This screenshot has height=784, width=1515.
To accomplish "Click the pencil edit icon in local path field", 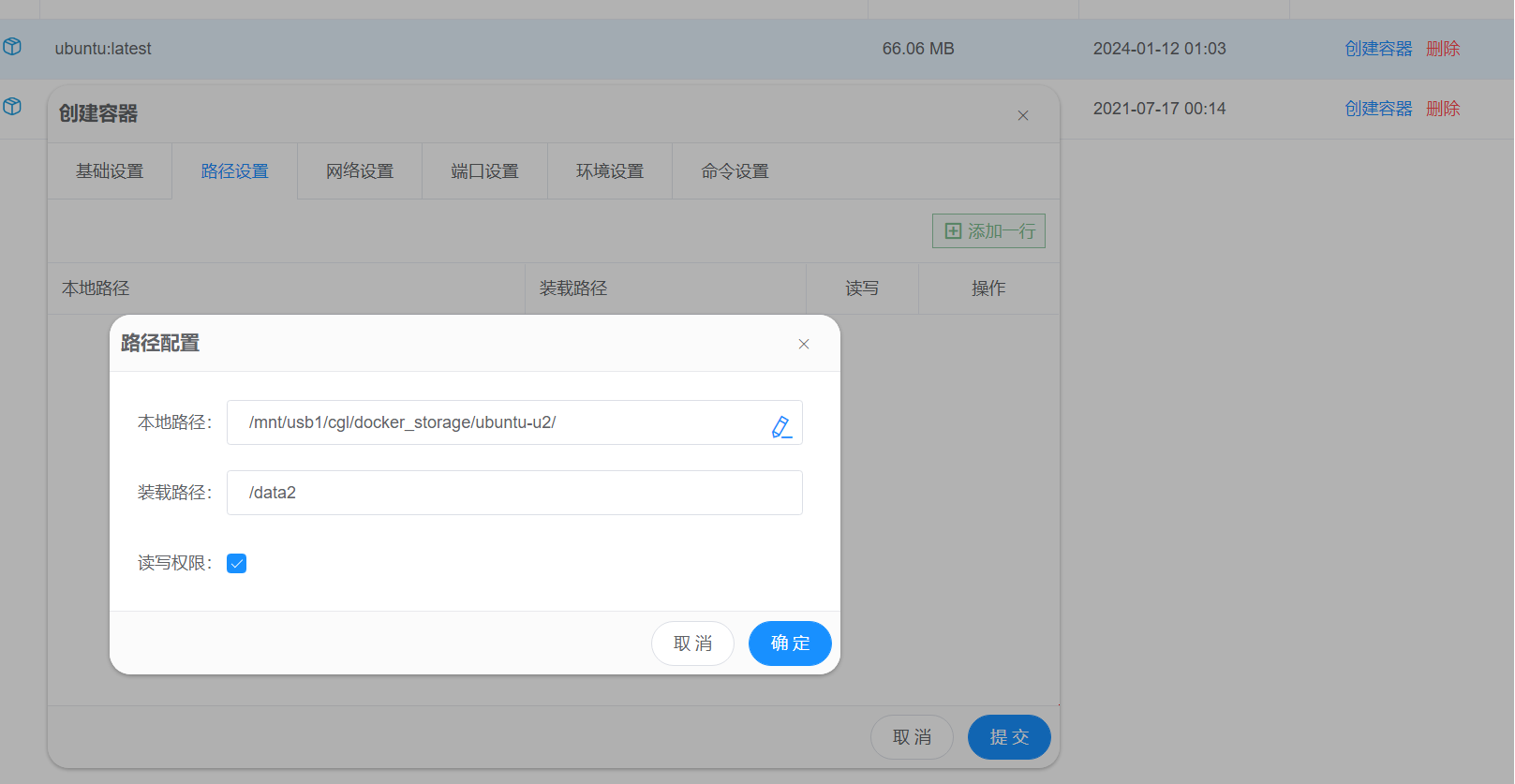I will pyautogui.click(x=781, y=427).
